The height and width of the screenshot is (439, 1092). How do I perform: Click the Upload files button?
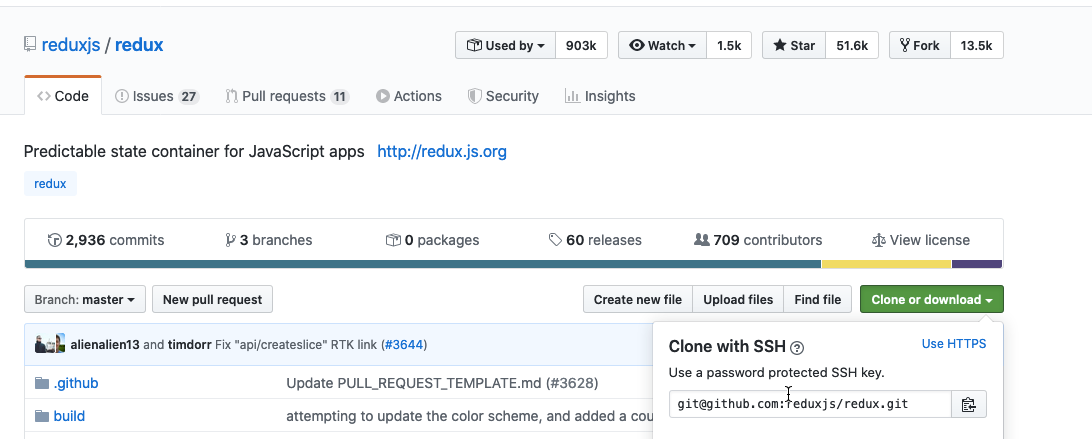(738, 300)
